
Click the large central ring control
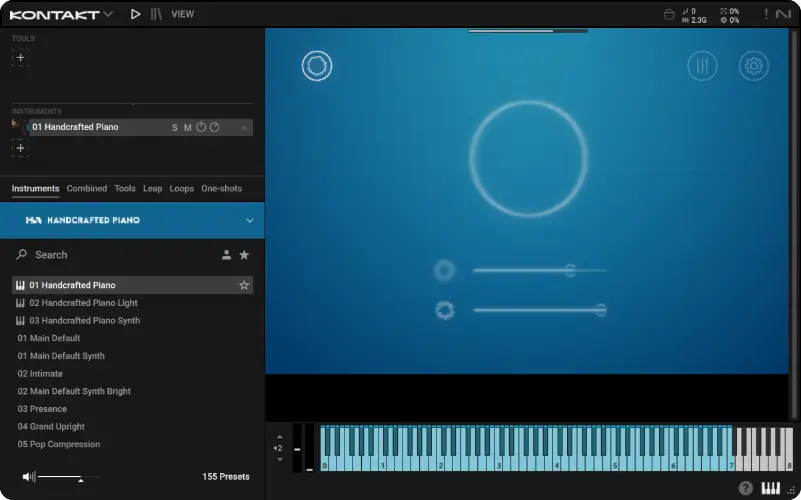click(528, 159)
